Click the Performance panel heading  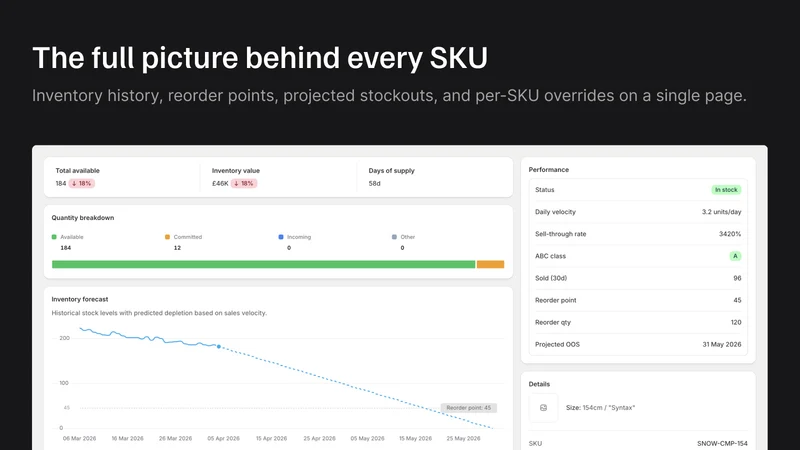[x=548, y=169]
